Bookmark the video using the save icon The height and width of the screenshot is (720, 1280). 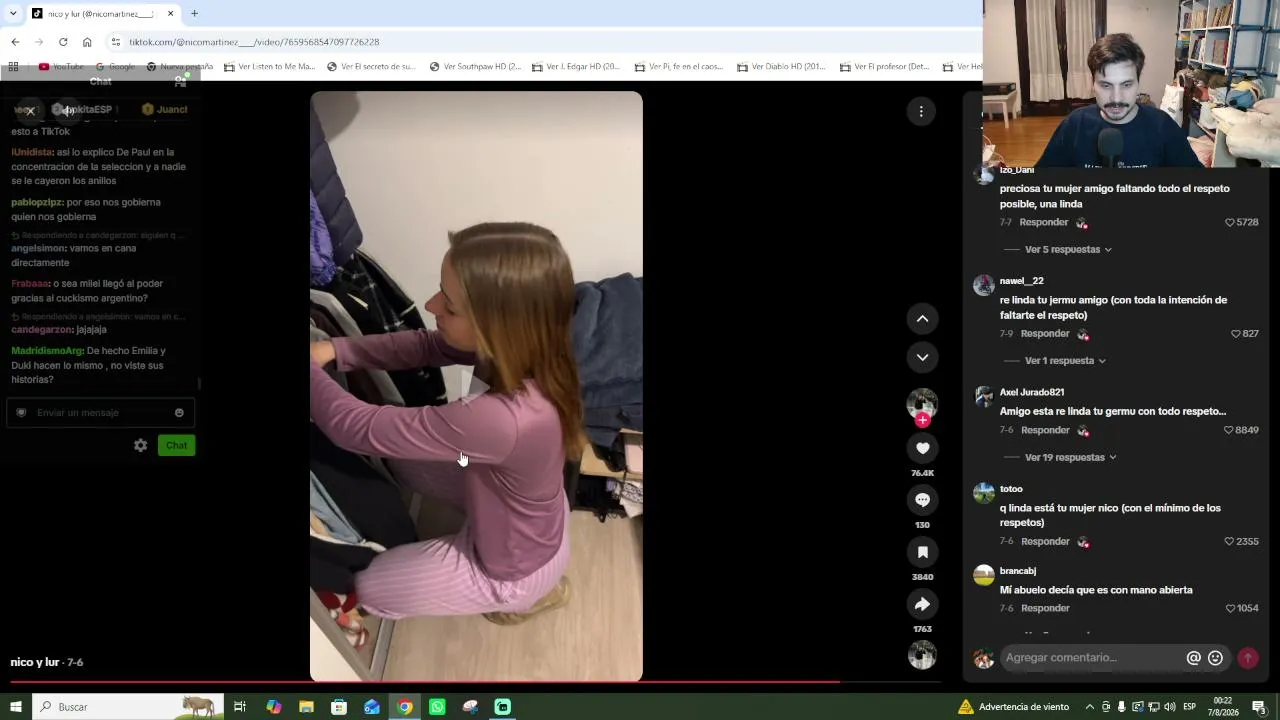click(922, 552)
